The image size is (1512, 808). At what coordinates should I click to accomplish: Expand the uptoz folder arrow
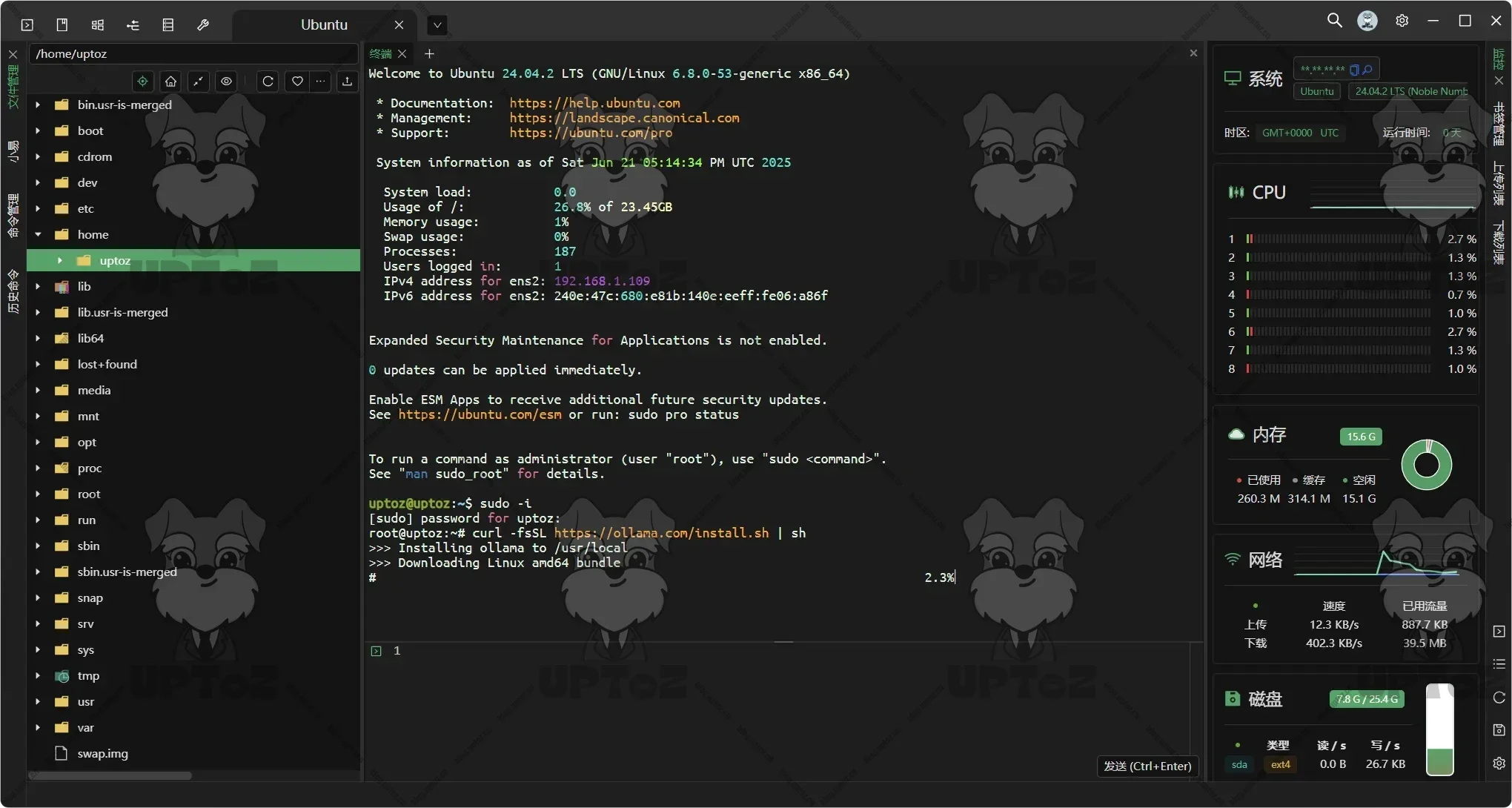[x=60, y=261]
